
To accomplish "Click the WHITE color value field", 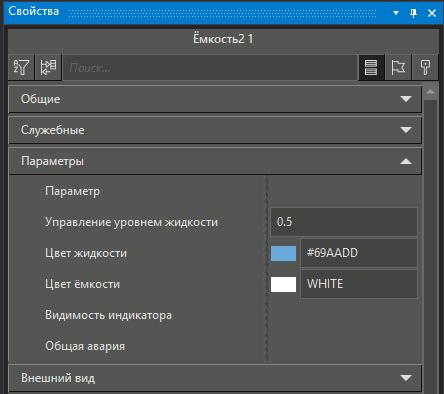I will coord(359,284).
